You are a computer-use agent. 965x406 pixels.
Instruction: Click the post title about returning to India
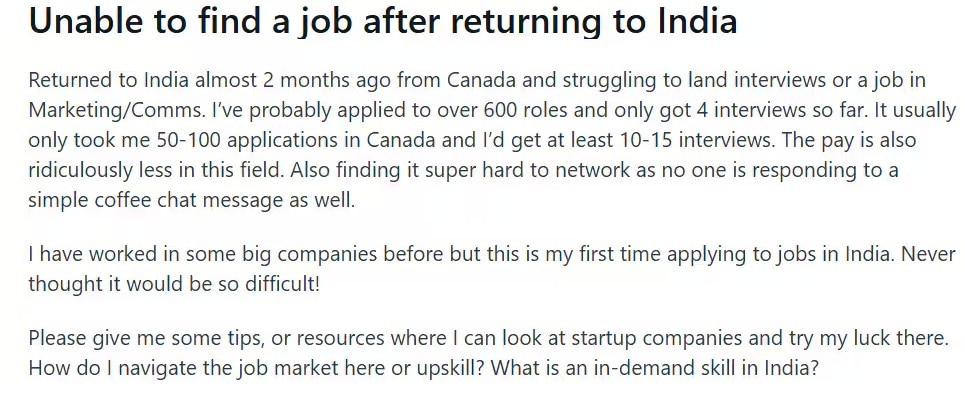(383, 22)
